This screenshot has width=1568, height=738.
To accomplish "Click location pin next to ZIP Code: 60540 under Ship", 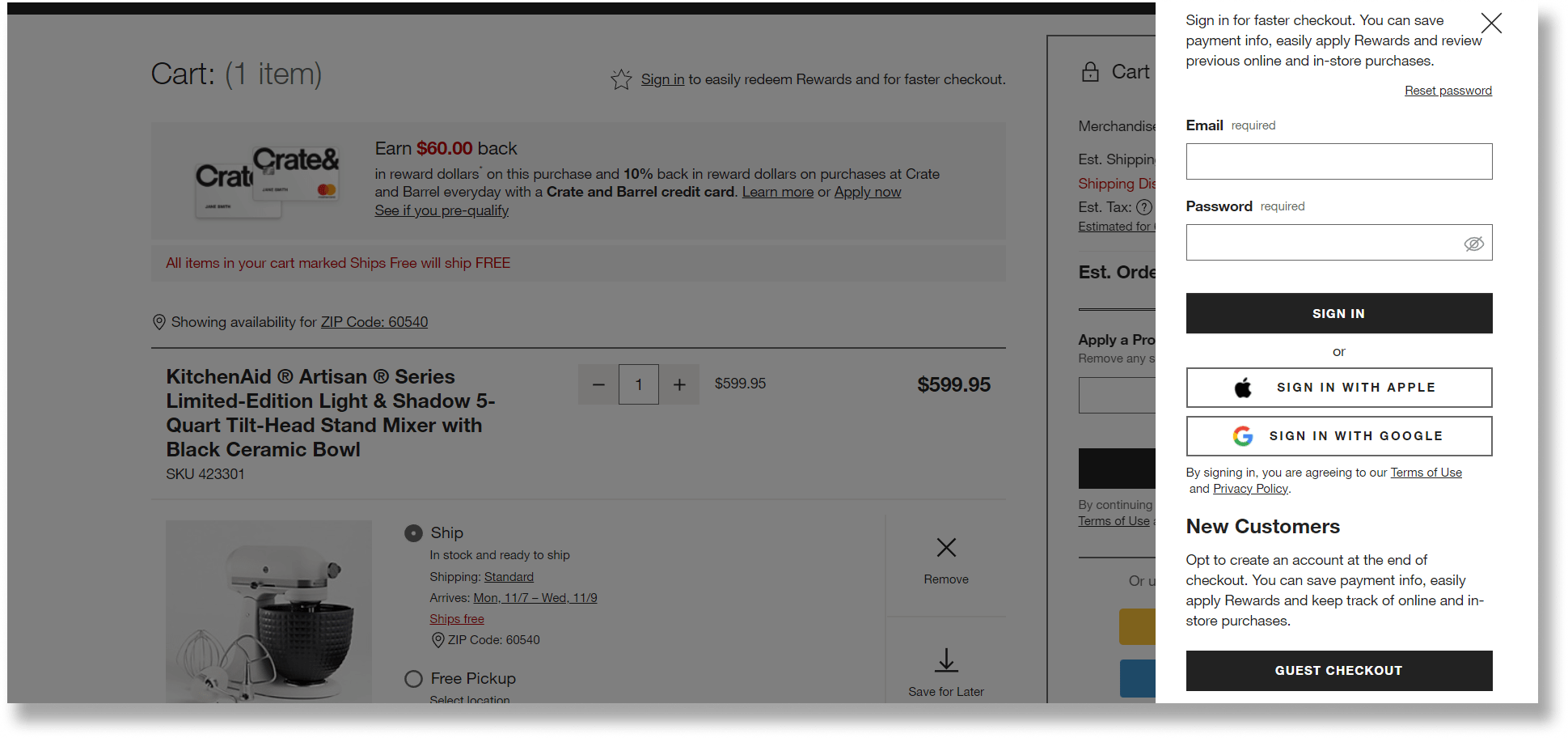I will click(438, 640).
